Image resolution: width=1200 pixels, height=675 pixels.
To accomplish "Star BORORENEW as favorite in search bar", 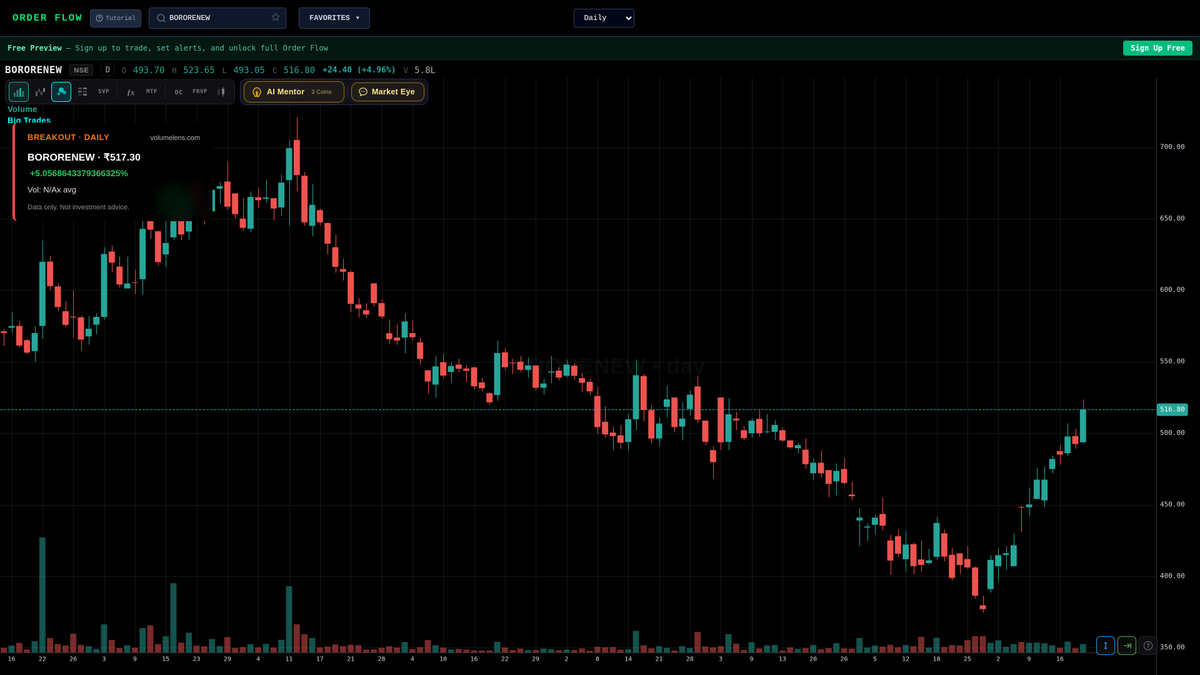I will pos(275,17).
